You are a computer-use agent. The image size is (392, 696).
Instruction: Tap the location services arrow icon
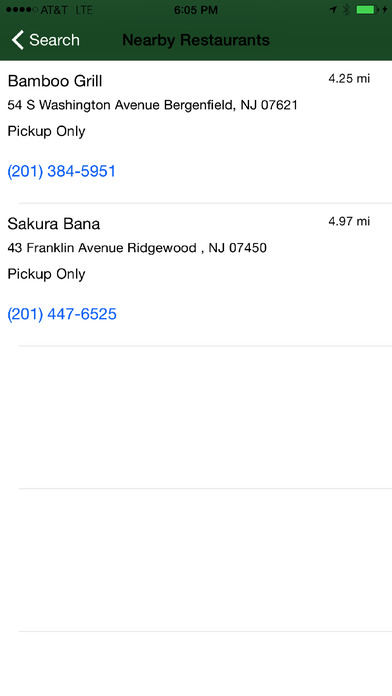point(333,10)
